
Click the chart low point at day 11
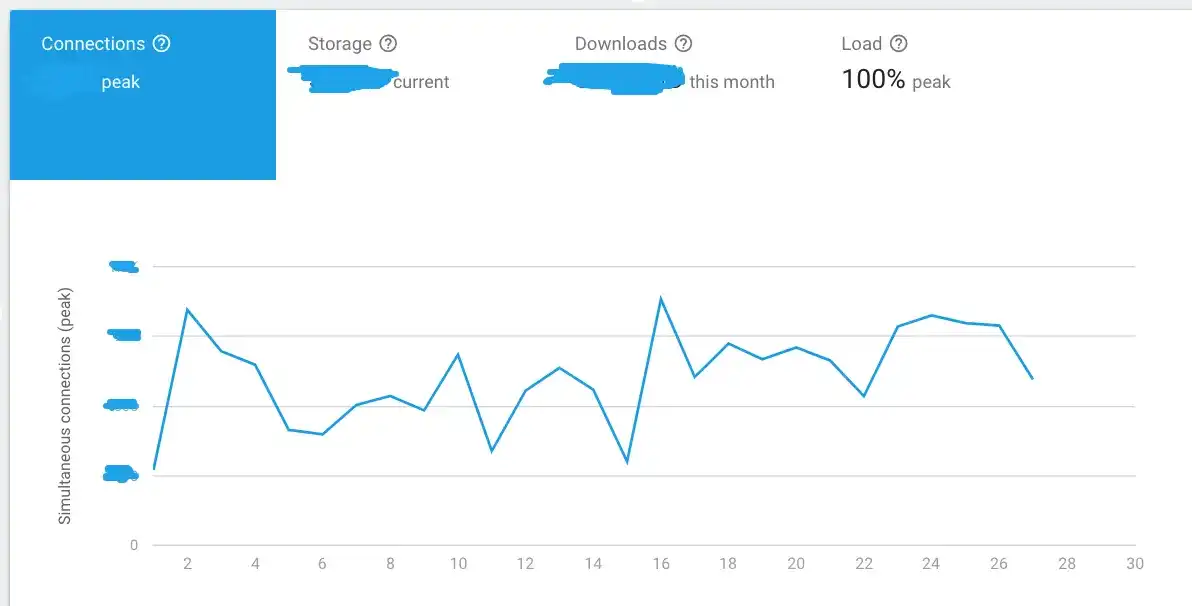(492, 451)
